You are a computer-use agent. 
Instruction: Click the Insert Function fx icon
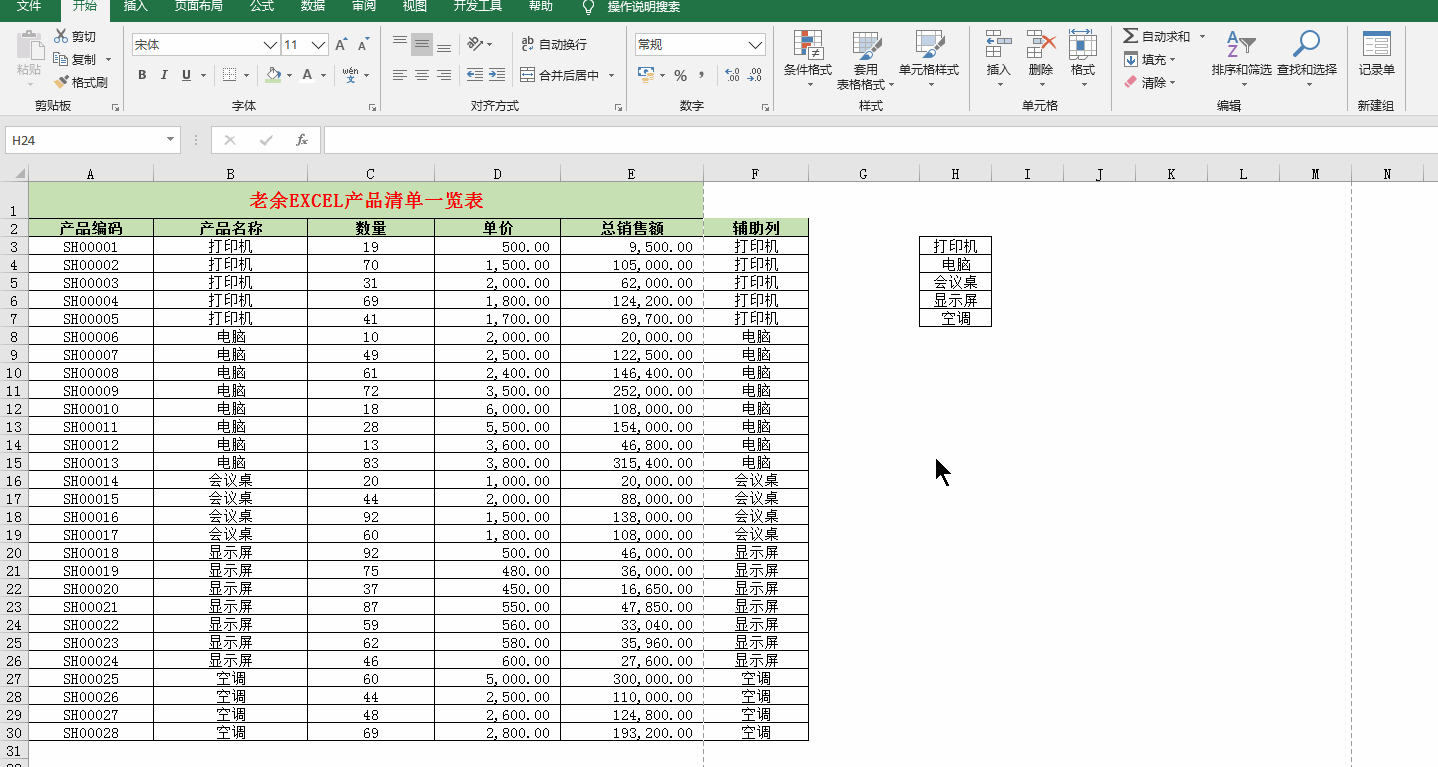(301, 140)
